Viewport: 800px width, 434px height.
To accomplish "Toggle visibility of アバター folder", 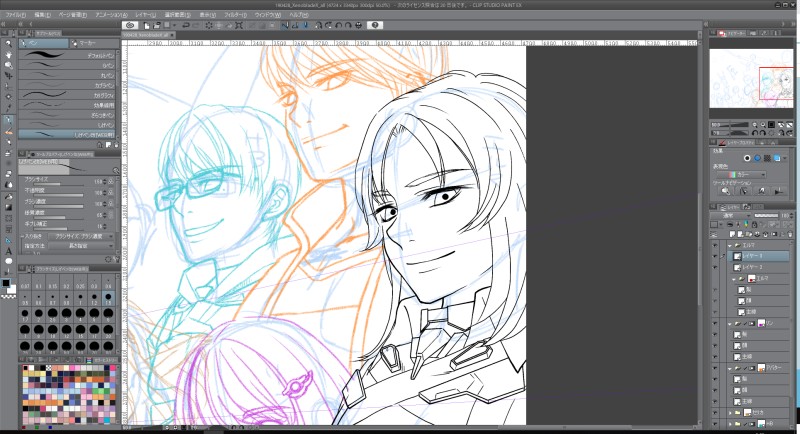I will pos(715,368).
